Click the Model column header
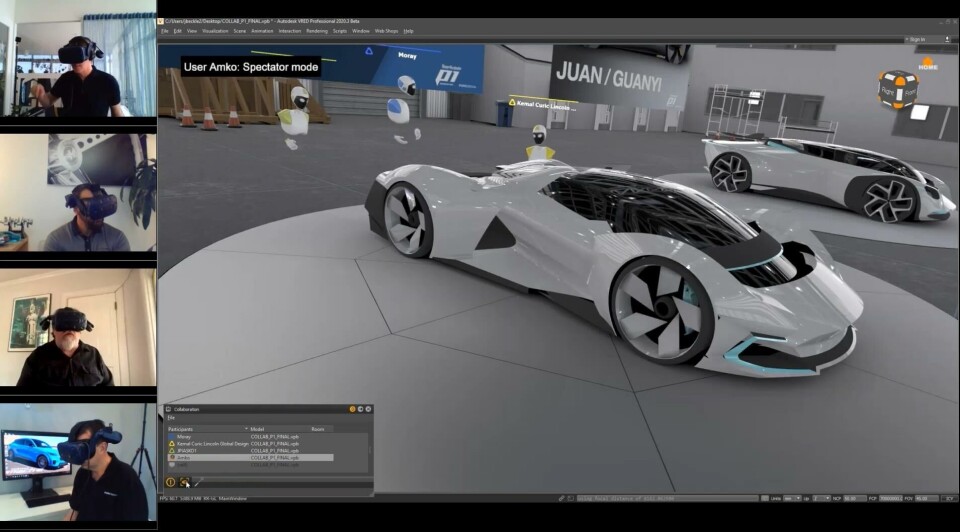Image resolution: width=960 pixels, height=532 pixels. (x=279, y=429)
